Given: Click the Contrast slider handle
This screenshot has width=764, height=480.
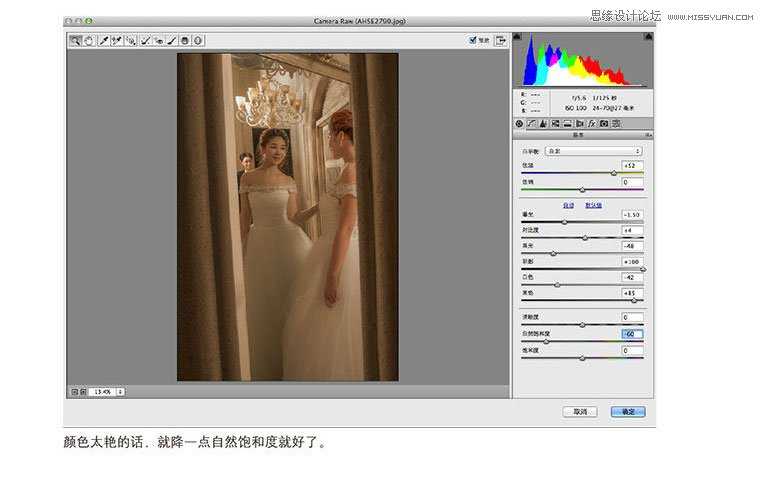Looking at the screenshot, I should coord(585,238).
